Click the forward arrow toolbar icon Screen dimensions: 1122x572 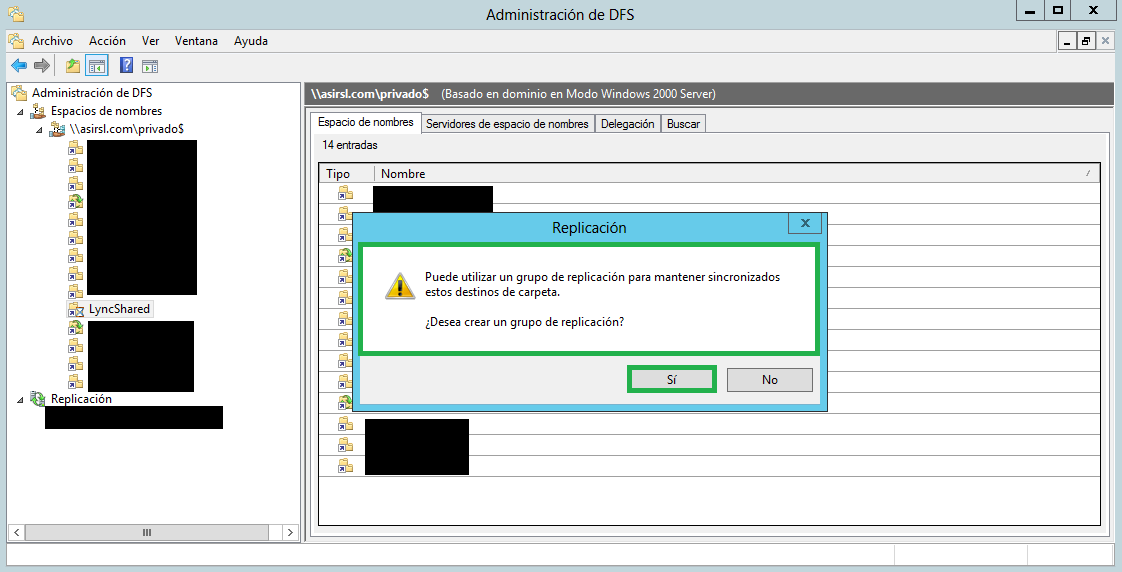(x=42, y=66)
